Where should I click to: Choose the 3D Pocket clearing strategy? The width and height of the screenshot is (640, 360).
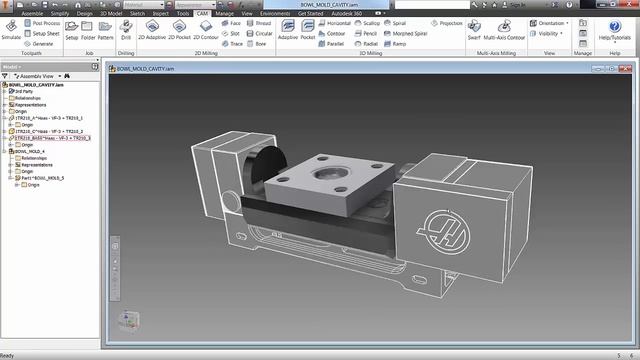pos(308,30)
